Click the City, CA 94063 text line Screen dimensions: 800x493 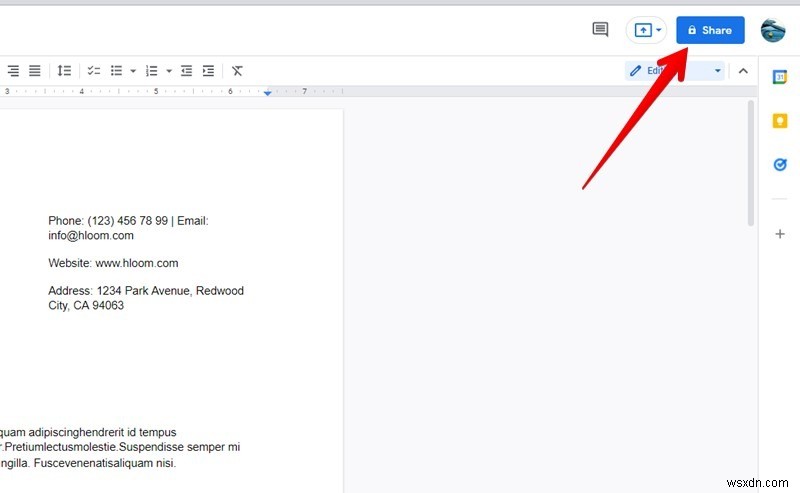pos(86,306)
